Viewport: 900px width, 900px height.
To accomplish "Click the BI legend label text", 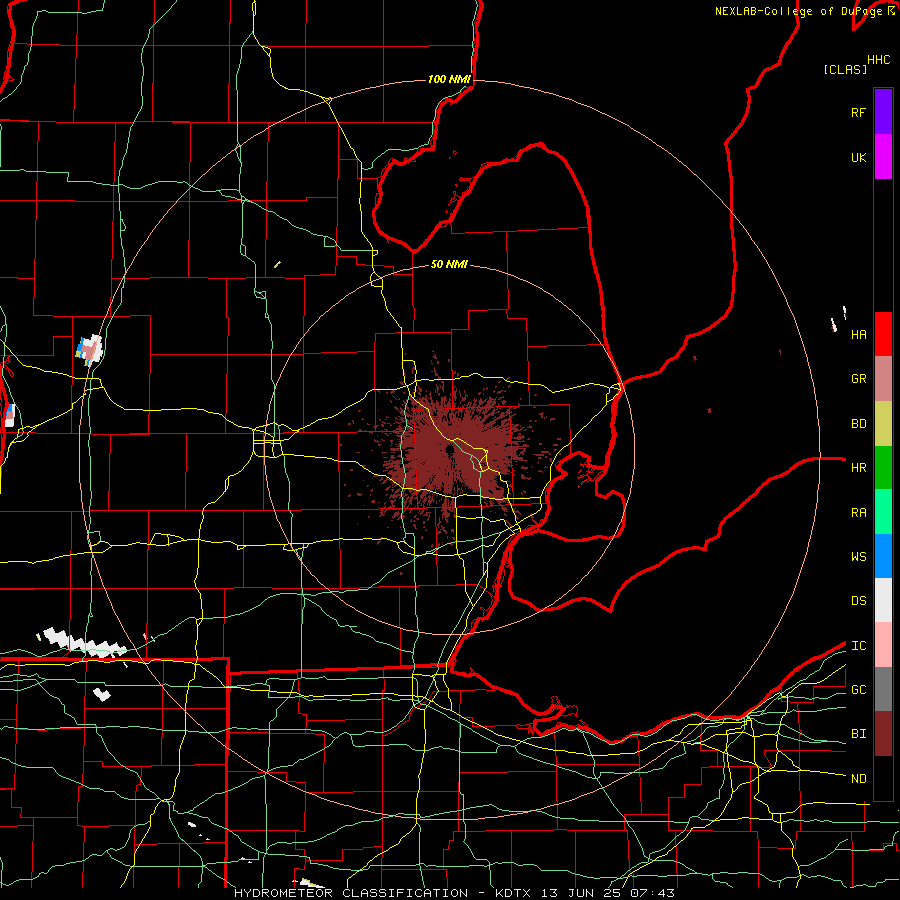I will (x=859, y=734).
